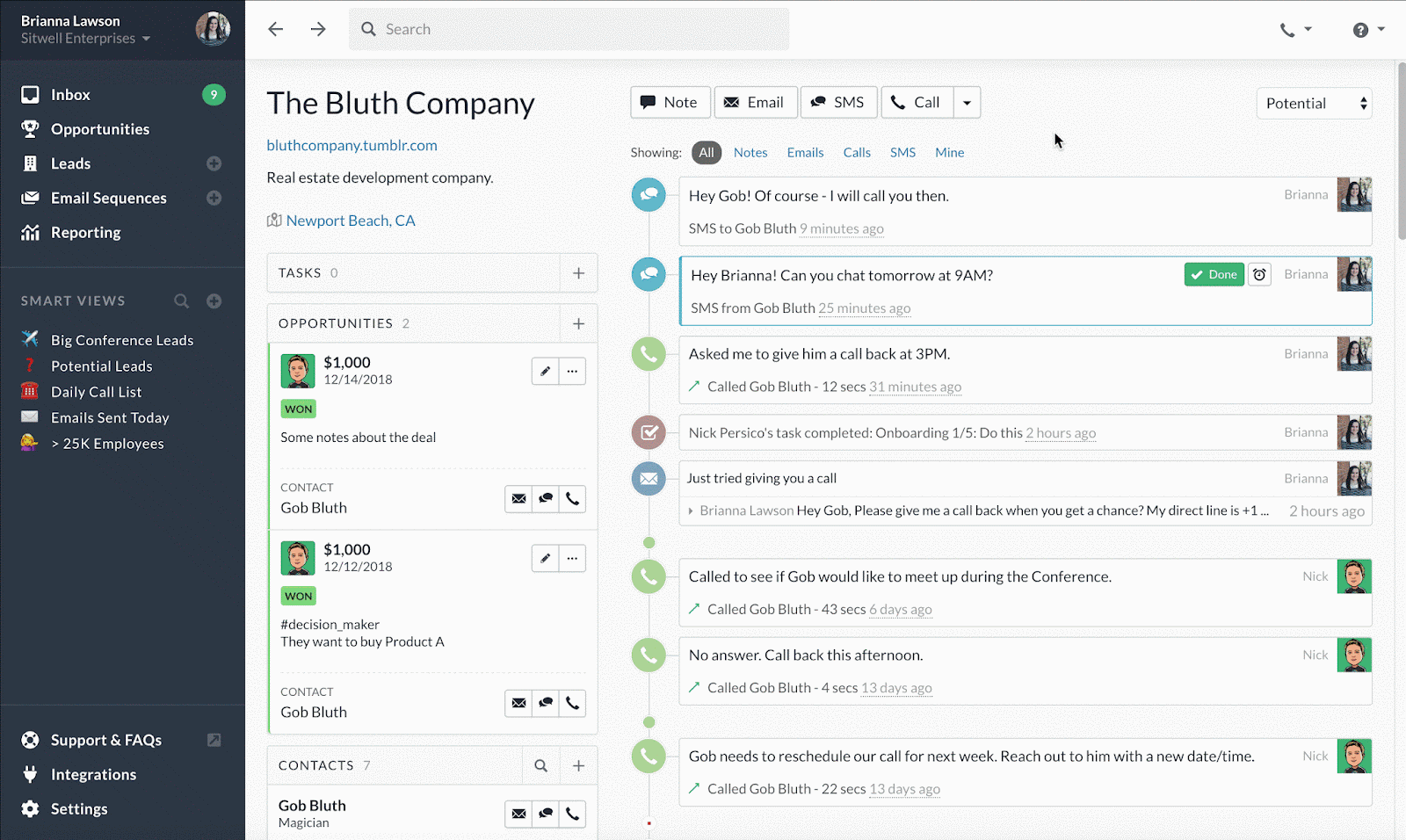The height and width of the screenshot is (840, 1406).
Task: Email Gob Bluth from 12/12/2018 opportunity
Action: pos(518,703)
